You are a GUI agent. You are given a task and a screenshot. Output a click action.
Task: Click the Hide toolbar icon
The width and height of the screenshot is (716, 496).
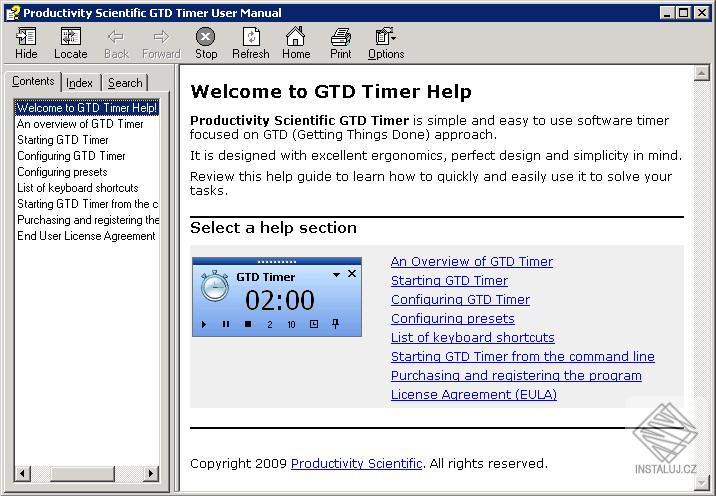(x=26, y=37)
